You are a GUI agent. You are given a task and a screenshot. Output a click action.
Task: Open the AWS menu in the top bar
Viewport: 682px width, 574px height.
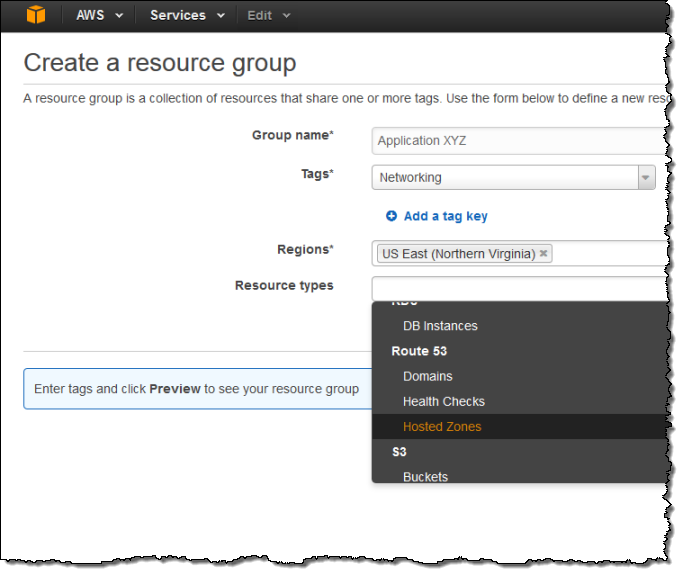click(x=100, y=15)
